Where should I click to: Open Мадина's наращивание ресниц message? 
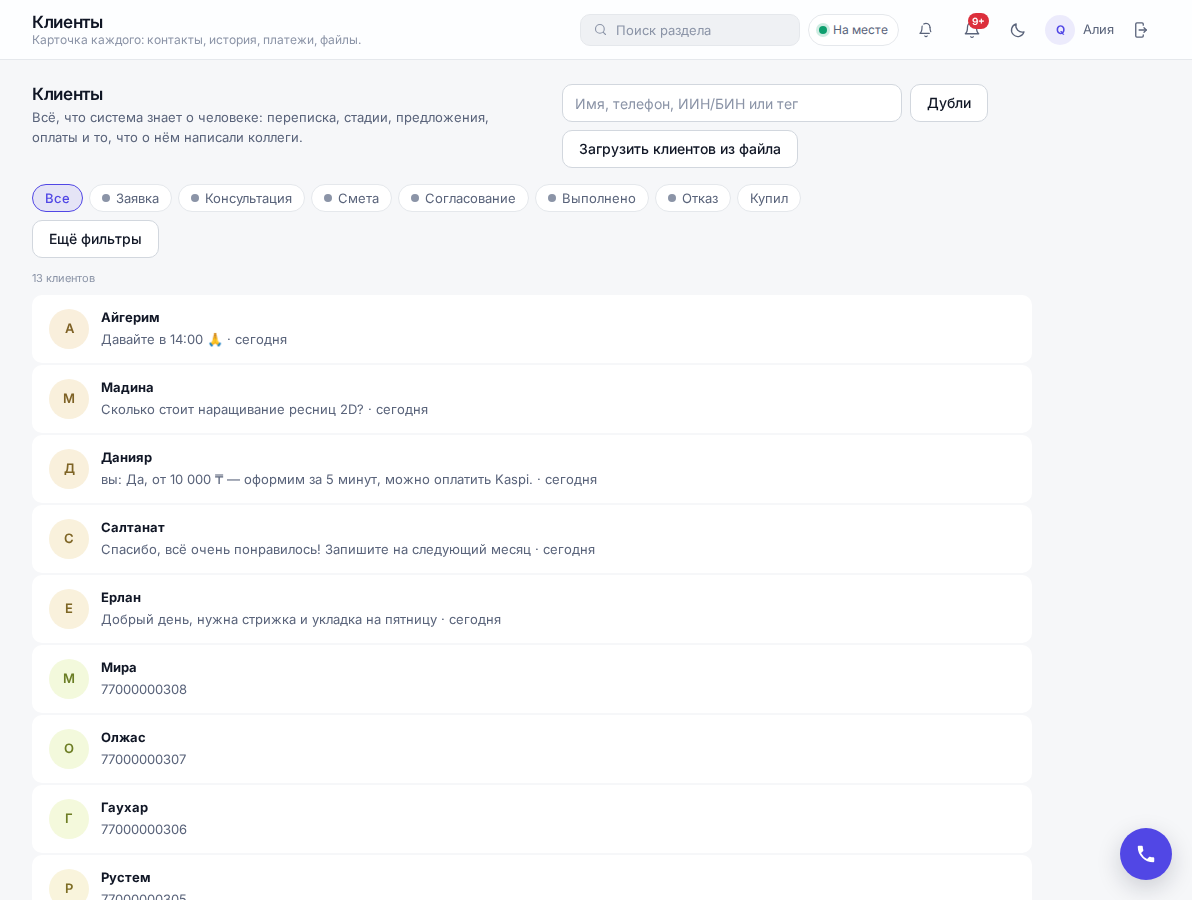(x=265, y=410)
